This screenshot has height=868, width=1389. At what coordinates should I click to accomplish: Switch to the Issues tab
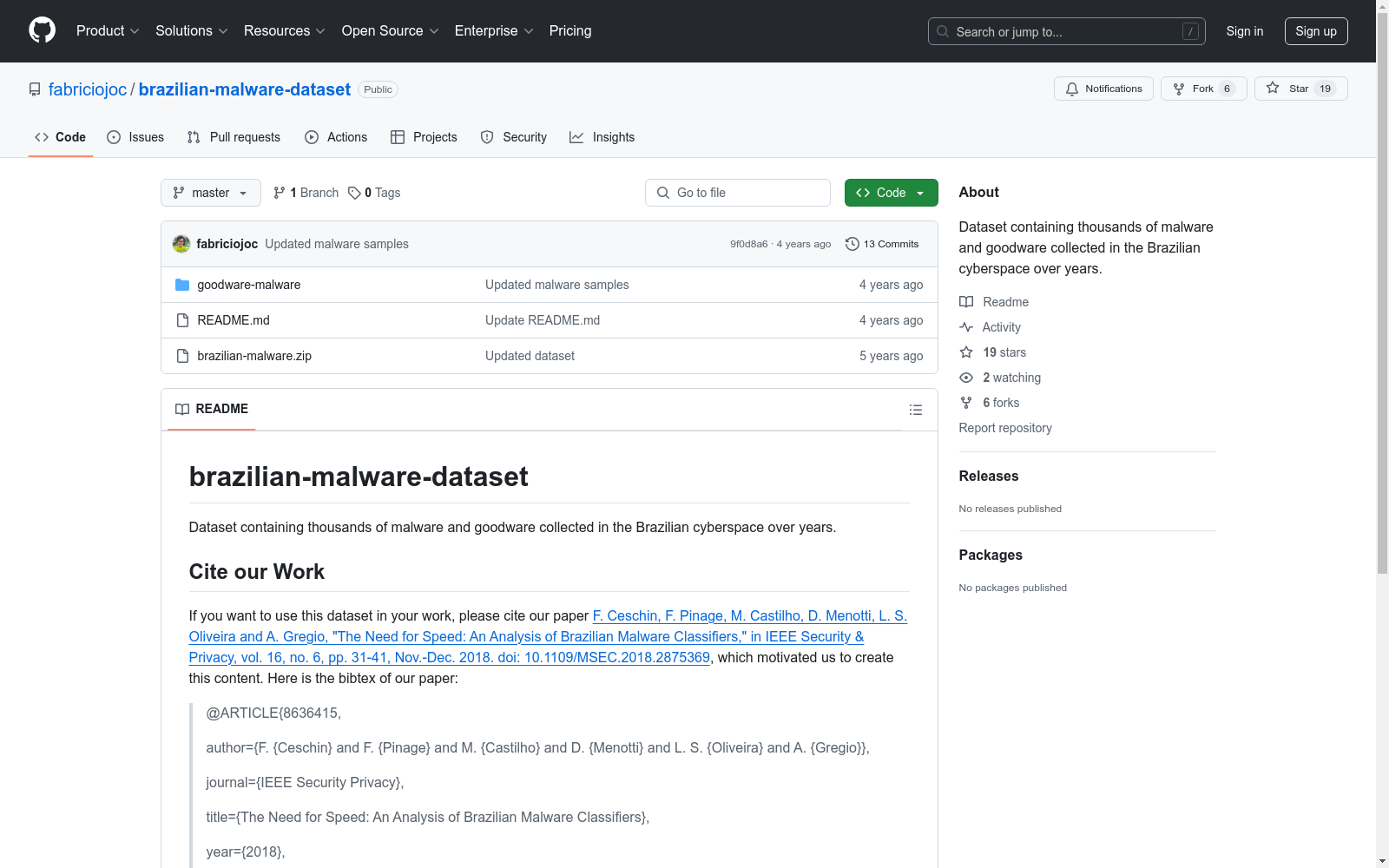135,137
